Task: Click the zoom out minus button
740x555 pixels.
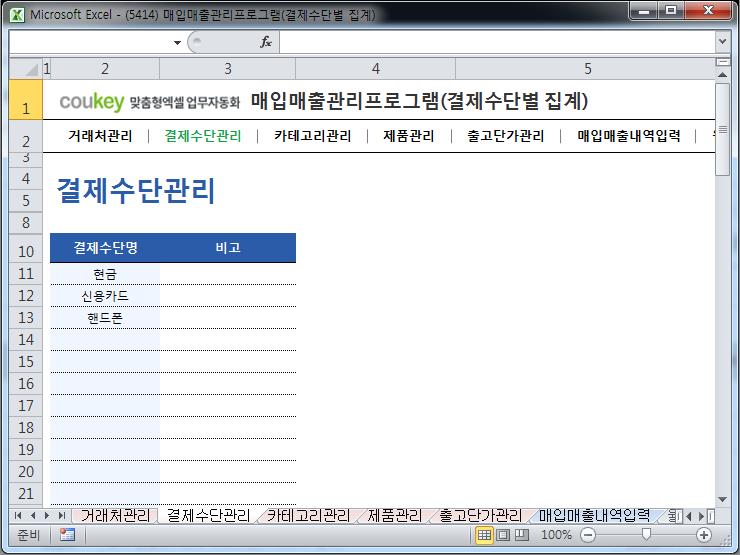Action: click(x=588, y=535)
